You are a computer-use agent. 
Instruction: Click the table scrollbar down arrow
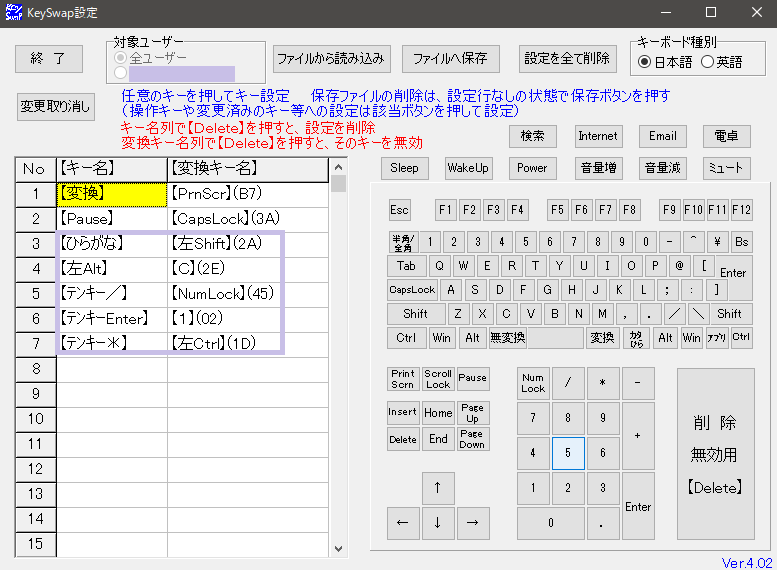(338, 549)
